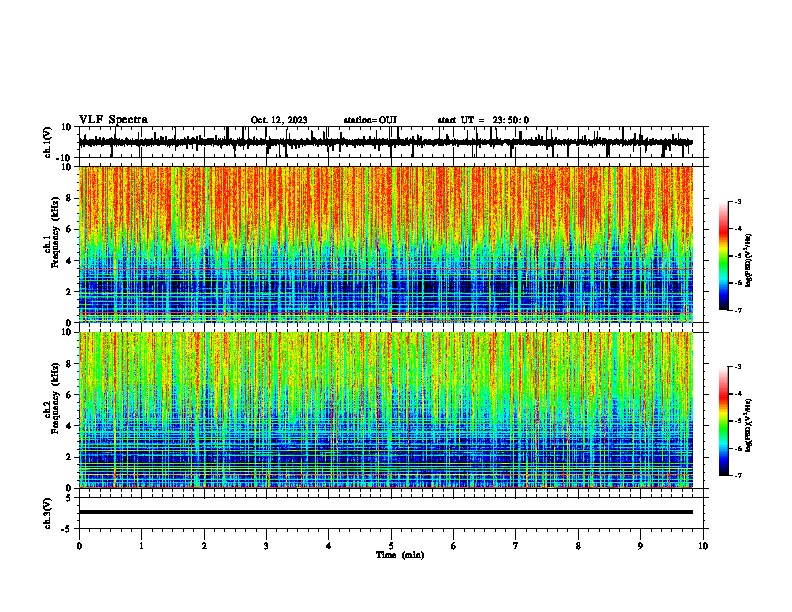Click time axis tick label "1"

point(141,546)
